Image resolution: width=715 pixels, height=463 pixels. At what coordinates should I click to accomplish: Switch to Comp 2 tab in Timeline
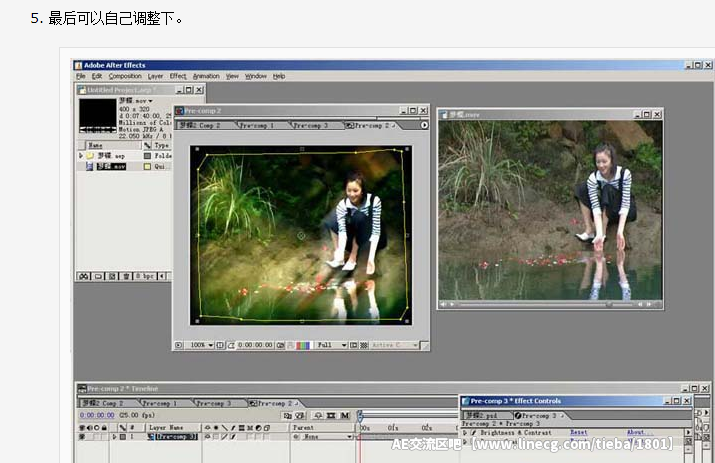pos(104,403)
